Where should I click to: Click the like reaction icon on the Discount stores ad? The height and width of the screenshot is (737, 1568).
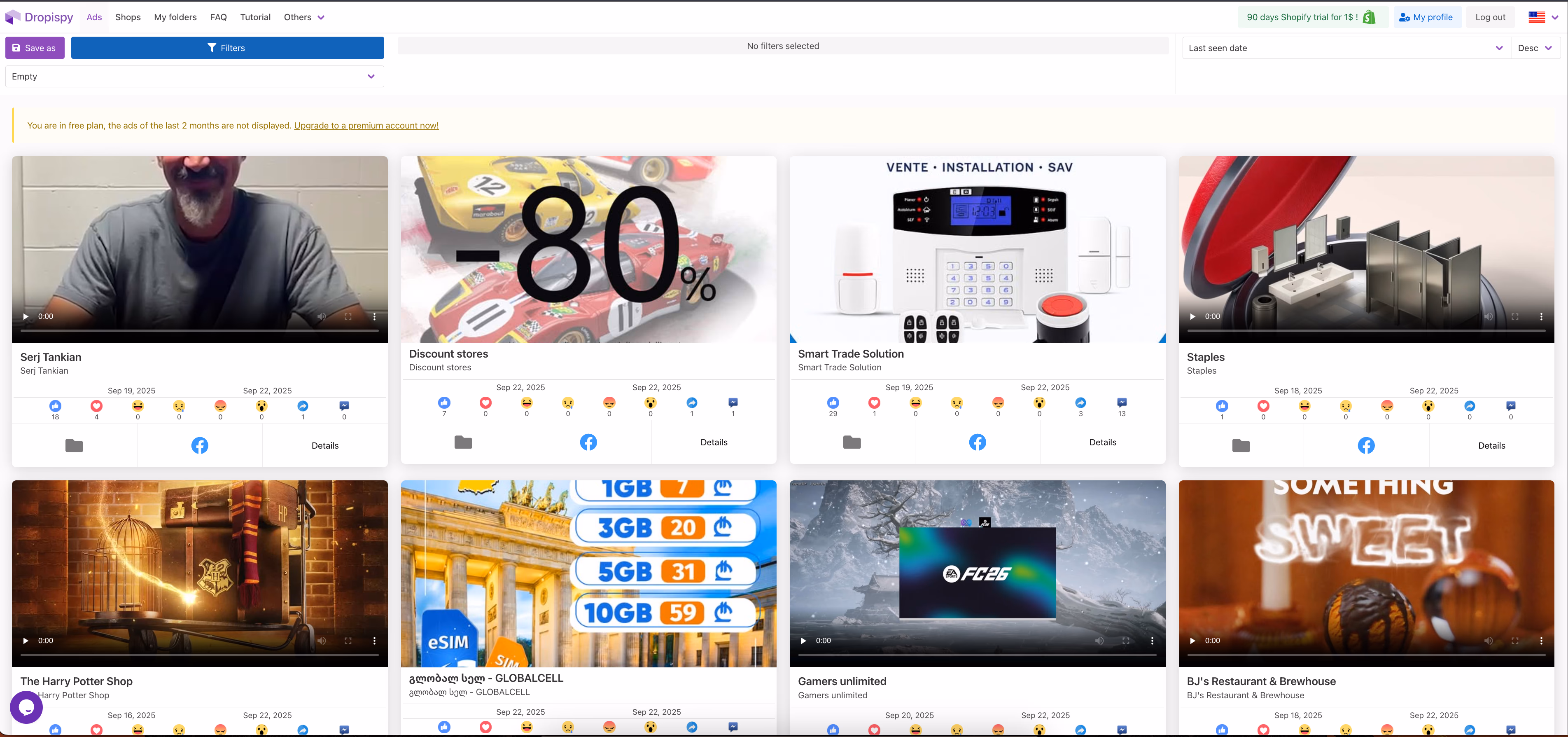pos(444,402)
